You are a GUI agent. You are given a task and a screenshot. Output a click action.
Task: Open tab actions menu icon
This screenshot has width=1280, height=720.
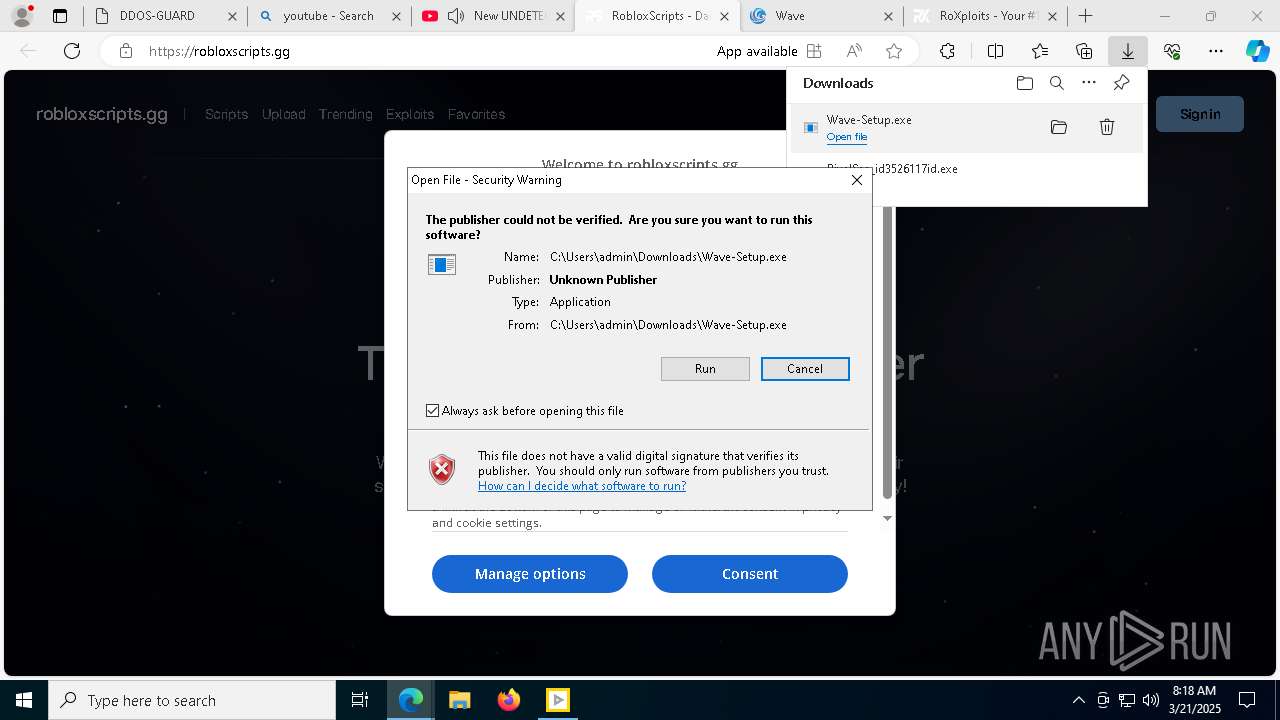[60, 16]
